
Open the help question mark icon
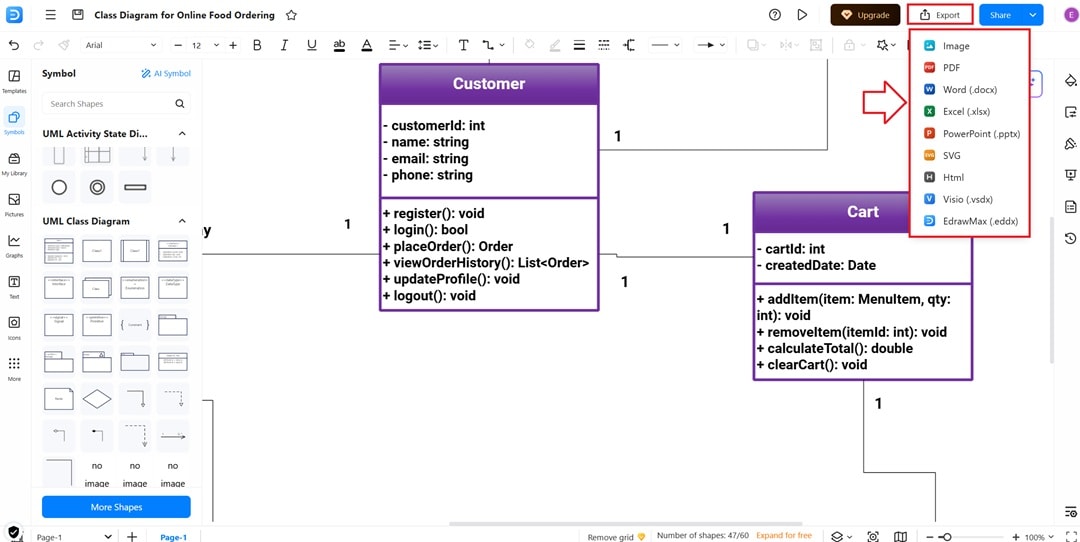(775, 14)
